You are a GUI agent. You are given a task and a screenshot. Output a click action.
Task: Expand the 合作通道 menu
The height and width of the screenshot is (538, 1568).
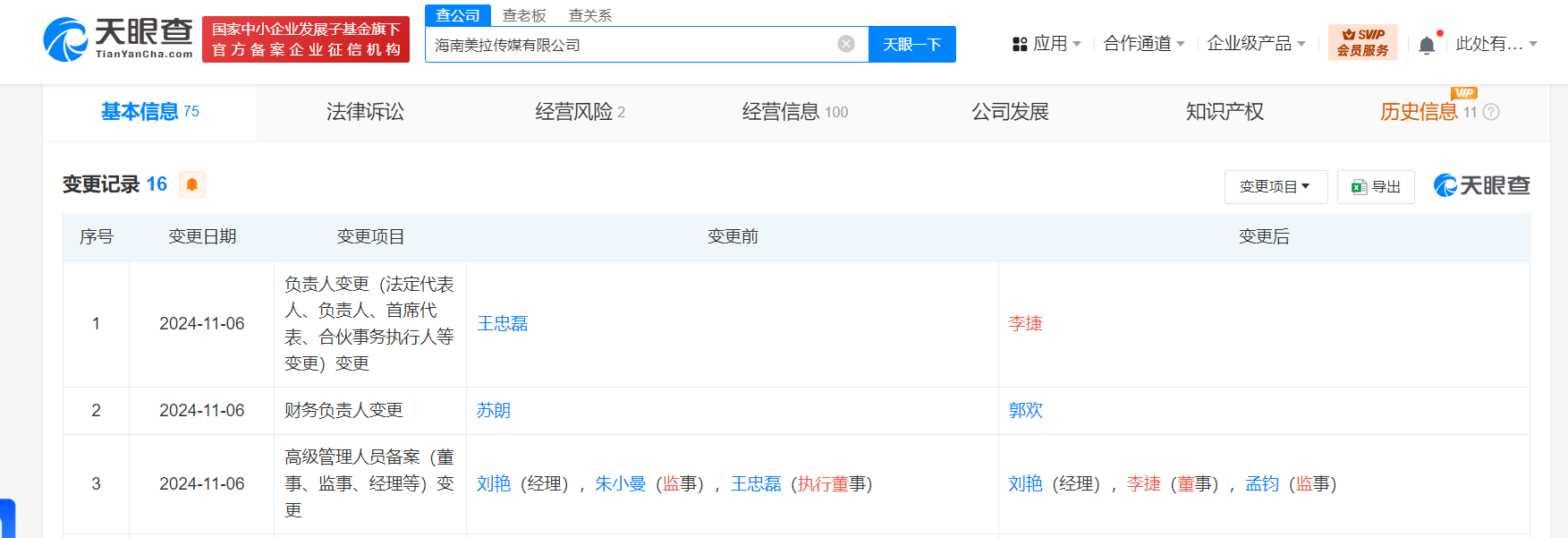tap(1143, 44)
